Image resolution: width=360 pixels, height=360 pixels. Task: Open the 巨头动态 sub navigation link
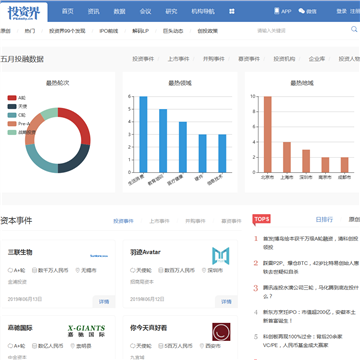click(x=173, y=31)
